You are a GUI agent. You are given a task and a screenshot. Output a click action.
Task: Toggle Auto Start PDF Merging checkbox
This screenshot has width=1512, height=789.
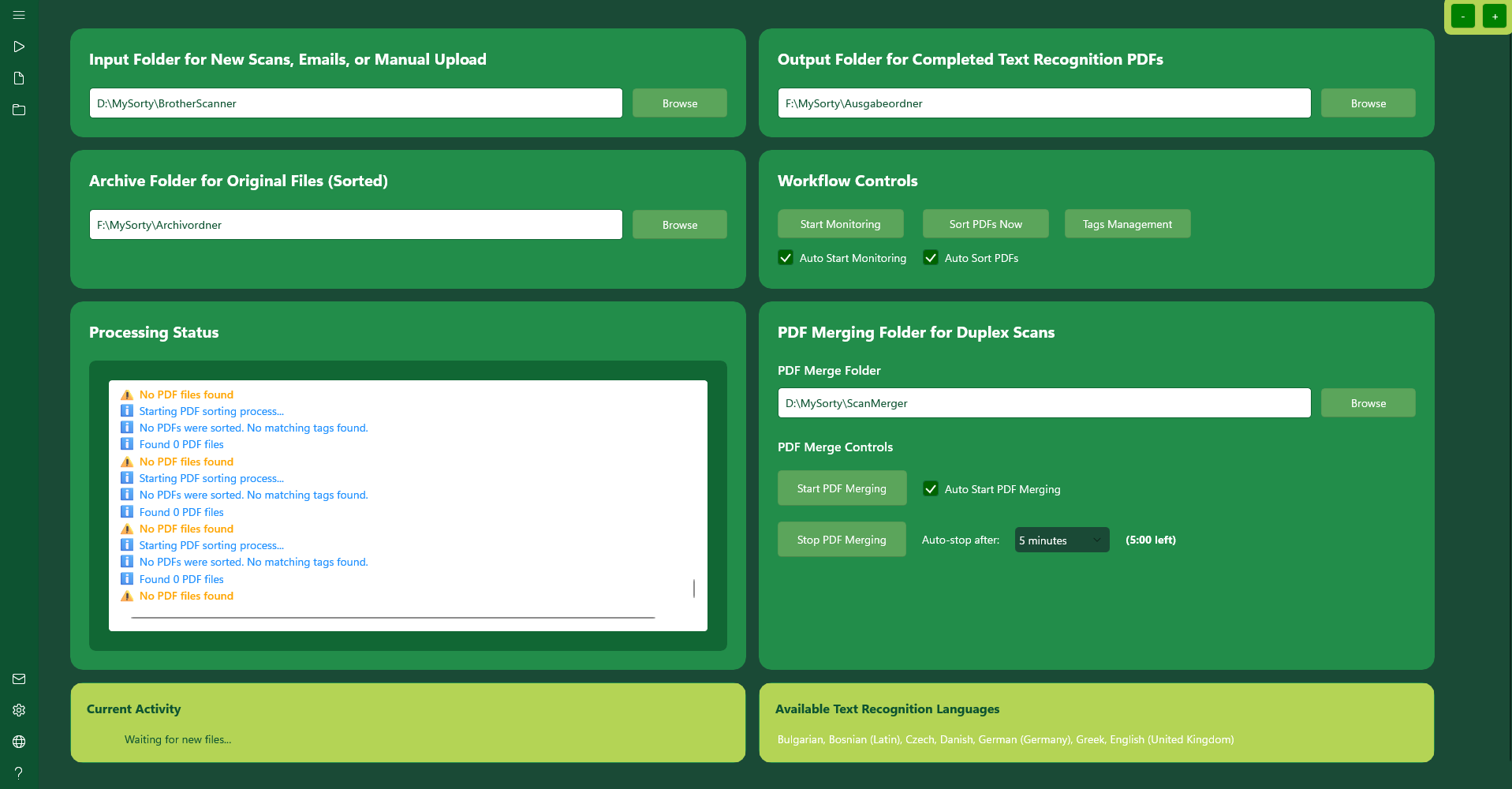[x=931, y=488]
